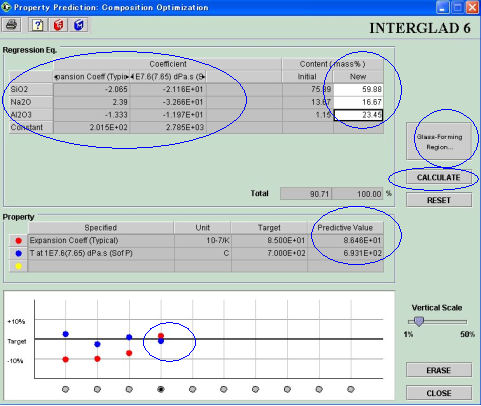Select the eighth radio button below the chart

287,389
